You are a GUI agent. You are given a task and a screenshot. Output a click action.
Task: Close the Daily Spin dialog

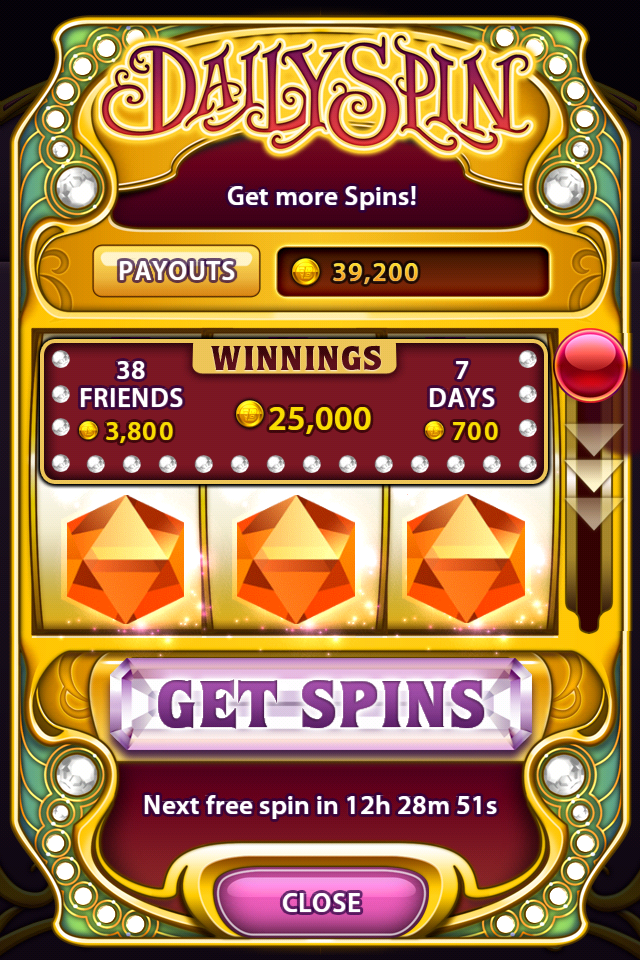pos(321,902)
